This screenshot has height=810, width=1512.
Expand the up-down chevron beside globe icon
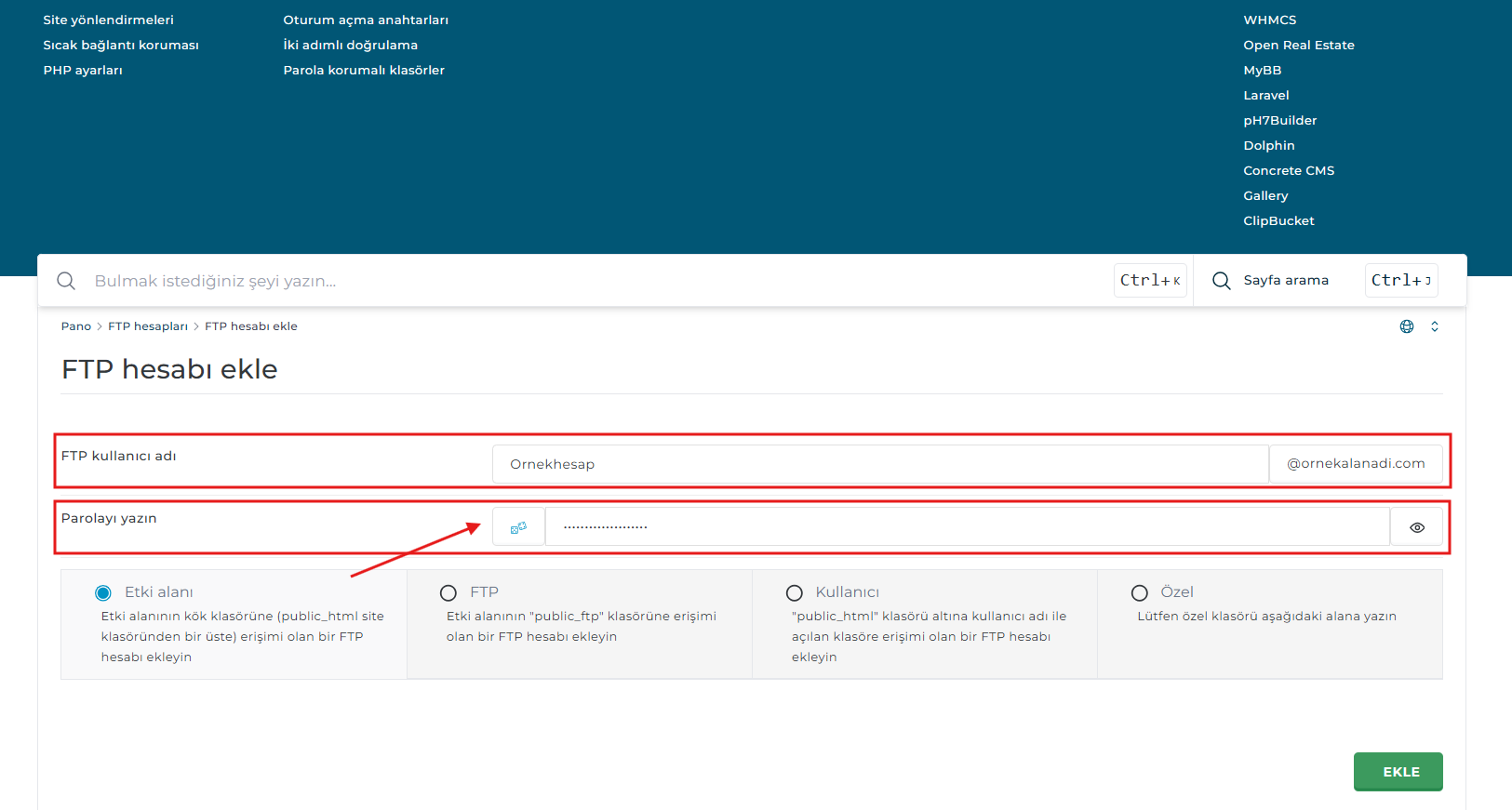coord(1435,326)
